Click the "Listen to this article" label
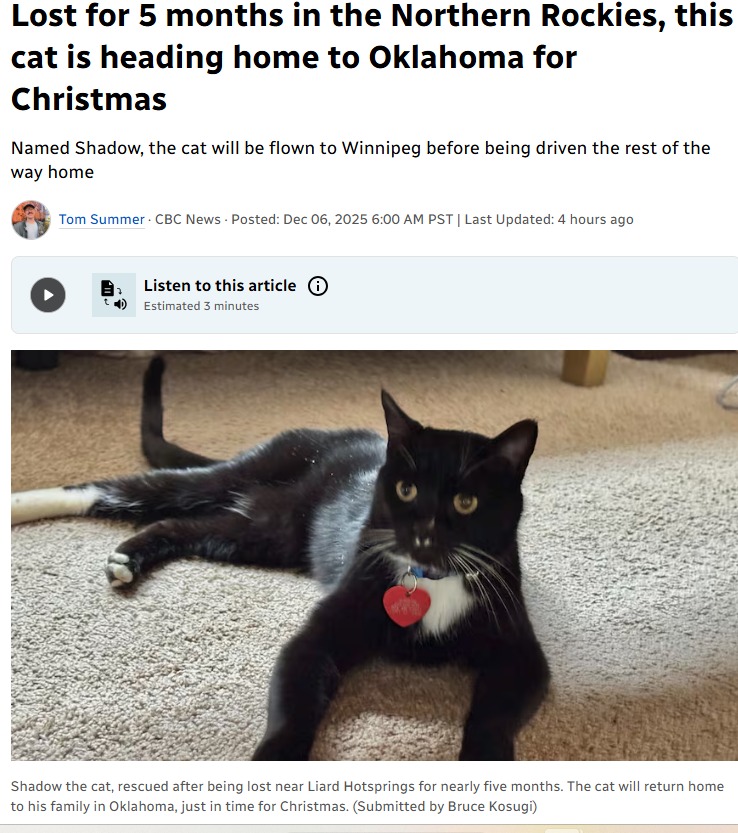Screen dimensions: 738x833 point(220,286)
